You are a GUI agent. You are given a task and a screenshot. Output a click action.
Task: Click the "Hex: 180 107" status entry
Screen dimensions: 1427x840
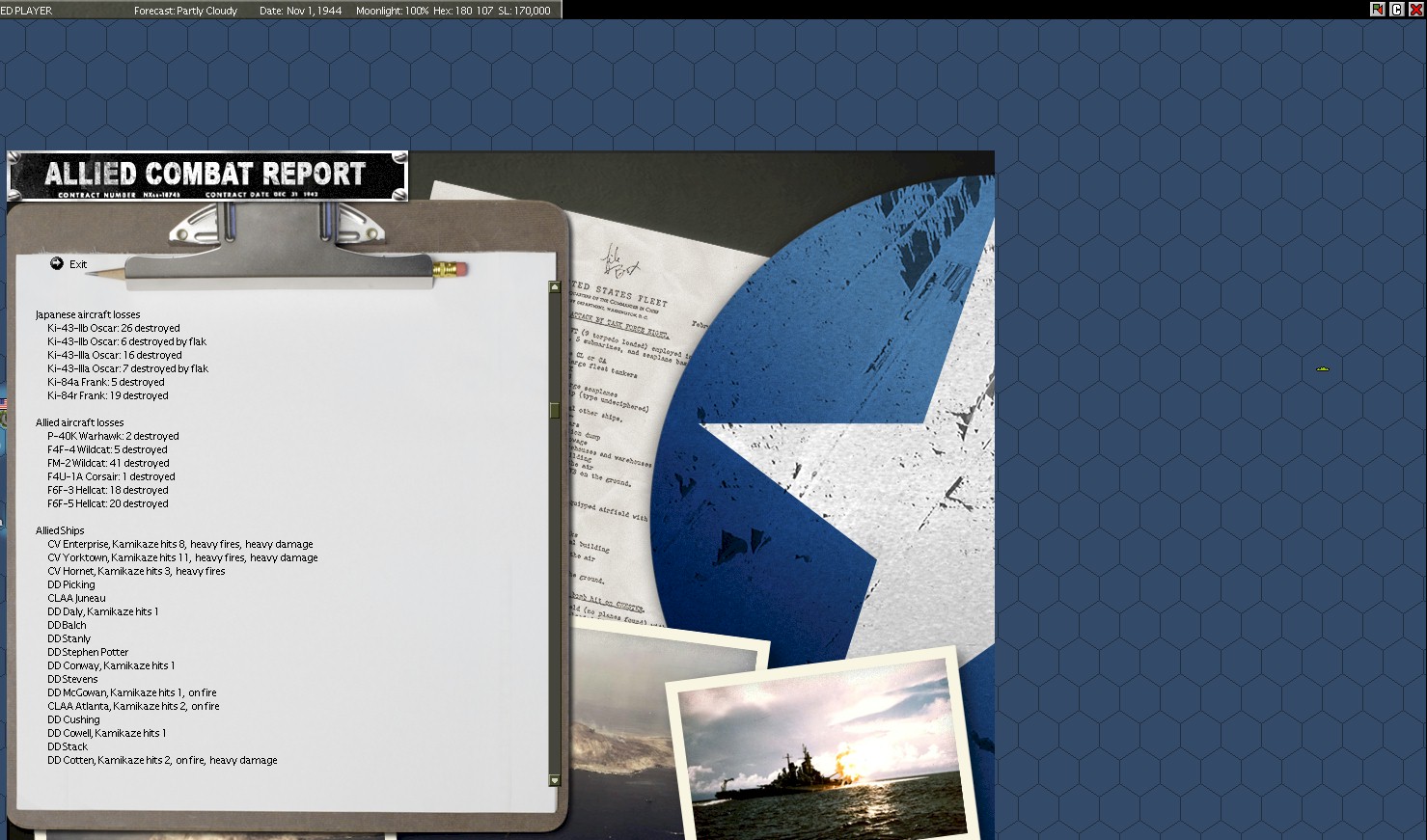click(x=463, y=11)
